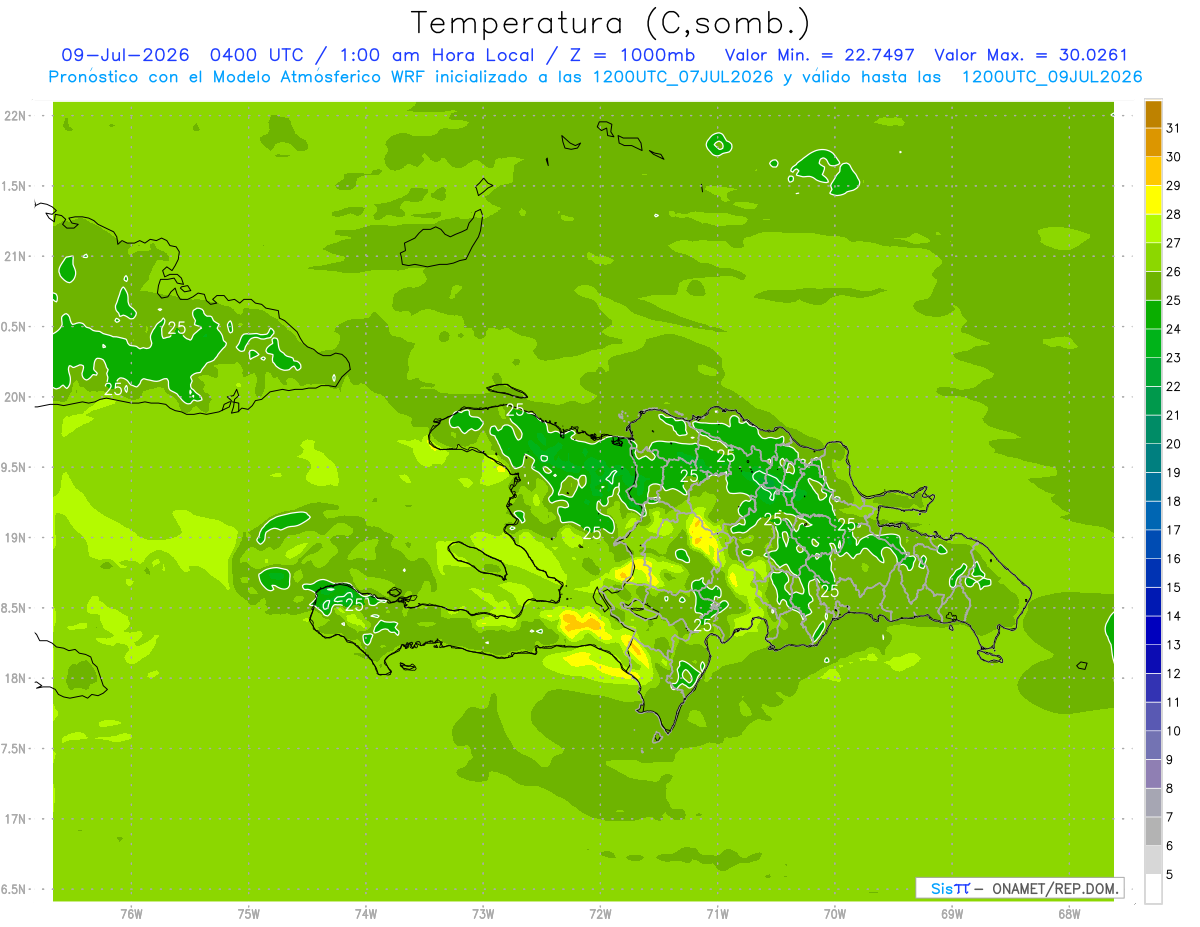Click the legend value 23
The image size is (1200, 927).
(x=1174, y=358)
